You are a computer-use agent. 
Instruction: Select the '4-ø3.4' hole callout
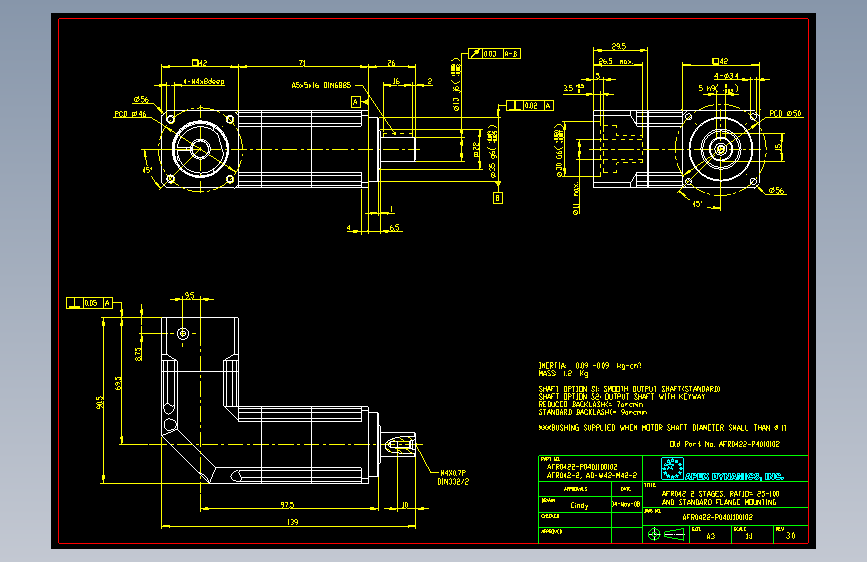[x=725, y=76]
